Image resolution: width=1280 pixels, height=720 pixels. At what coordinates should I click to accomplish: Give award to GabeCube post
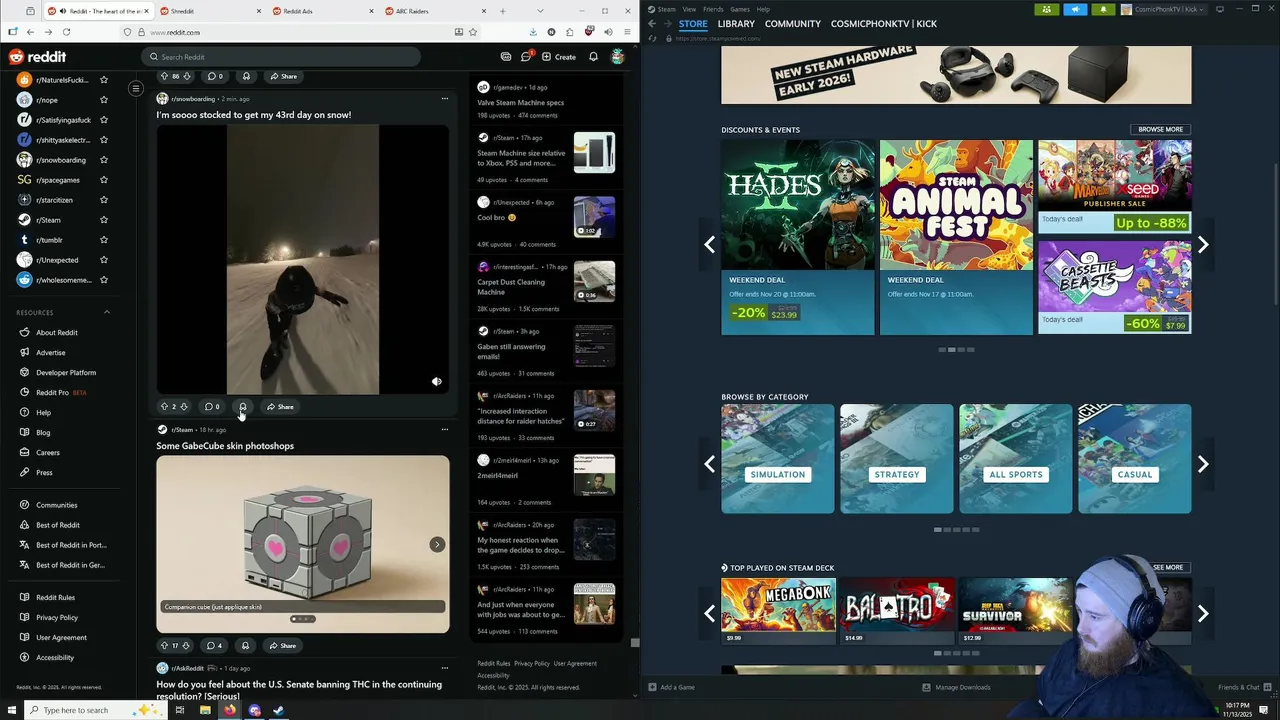(245, 646)
